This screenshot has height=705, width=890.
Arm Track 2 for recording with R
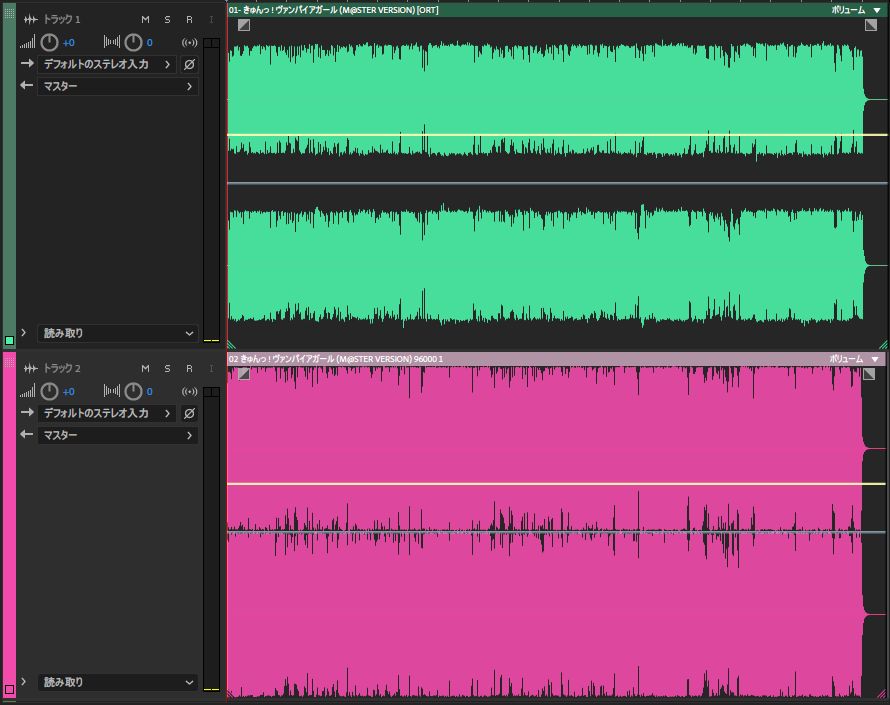(x=189, y=369)
